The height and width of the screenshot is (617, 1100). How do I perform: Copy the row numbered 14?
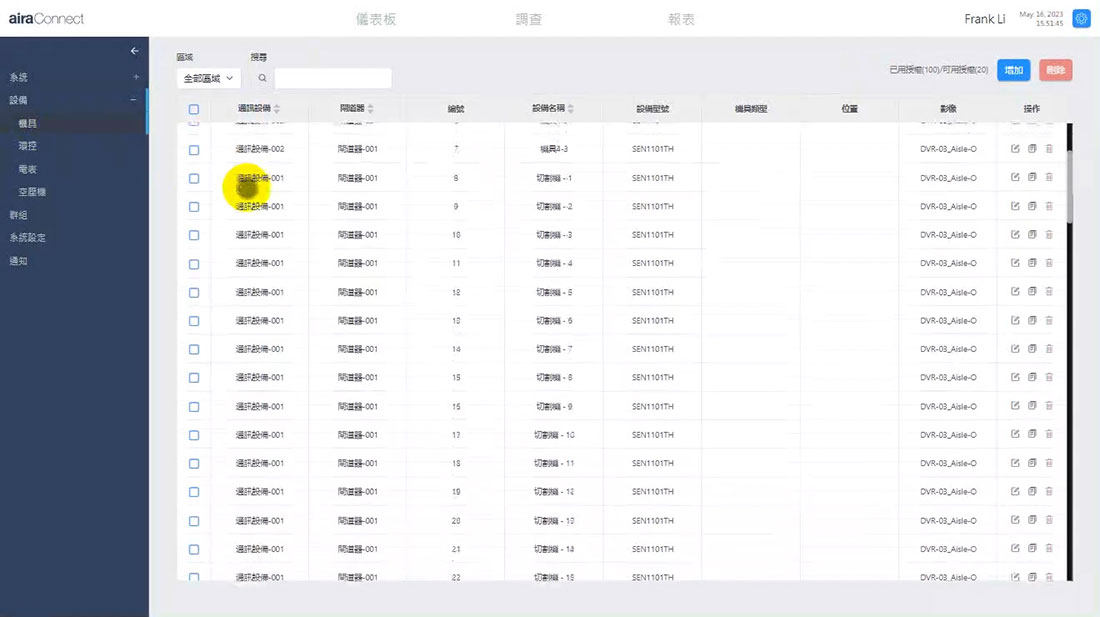click(x=1032, y=348)
